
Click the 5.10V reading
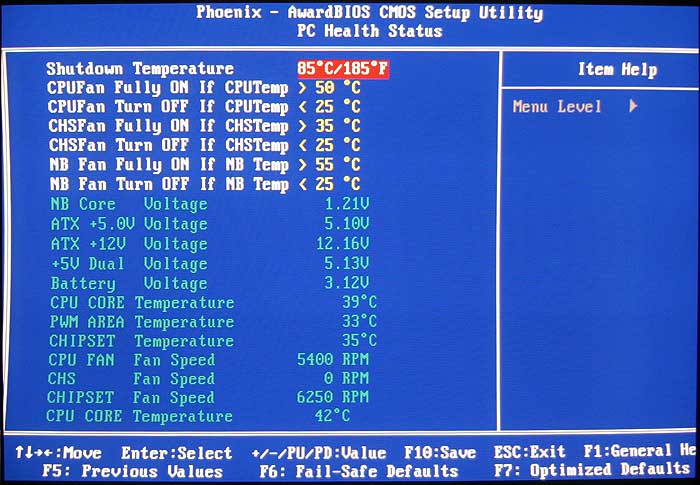347,224
